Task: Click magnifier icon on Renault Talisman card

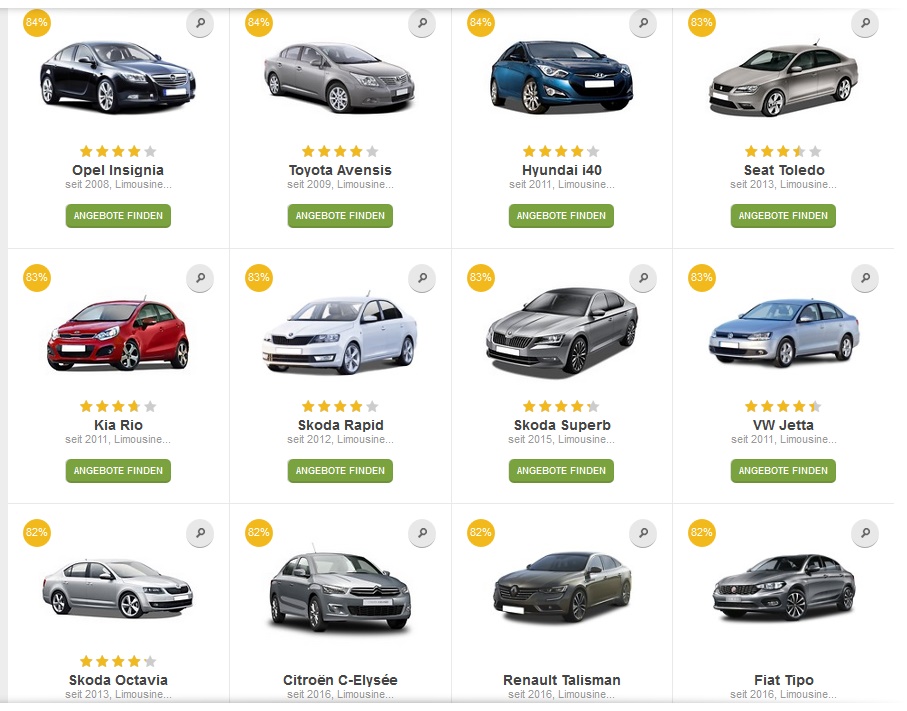Action: pyautogui.click(x=643, y=534)
